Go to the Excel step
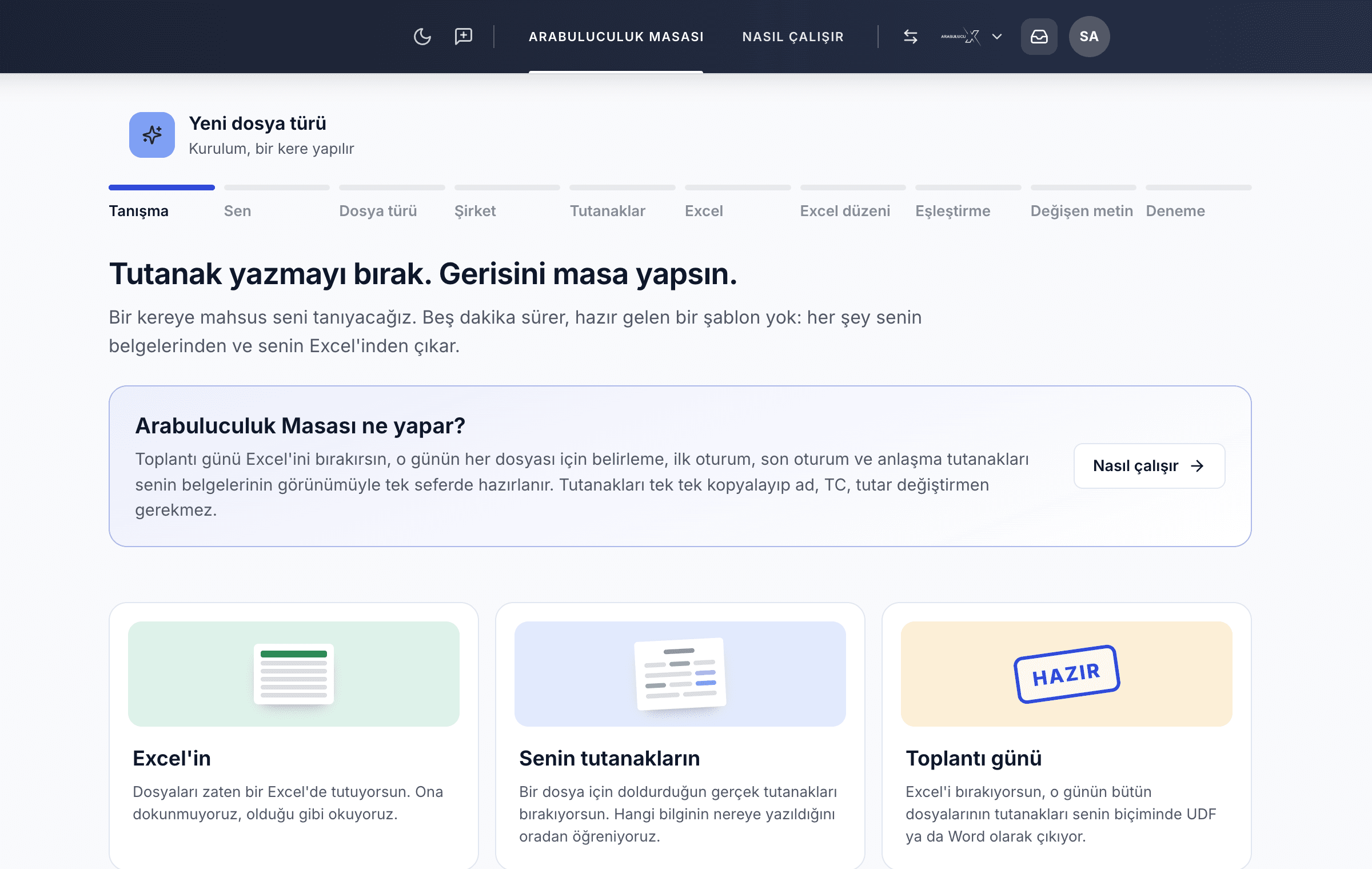Image resolution: width=1372 pixels, height=869 pixels. pyautogui.click(x=704, y=211)
